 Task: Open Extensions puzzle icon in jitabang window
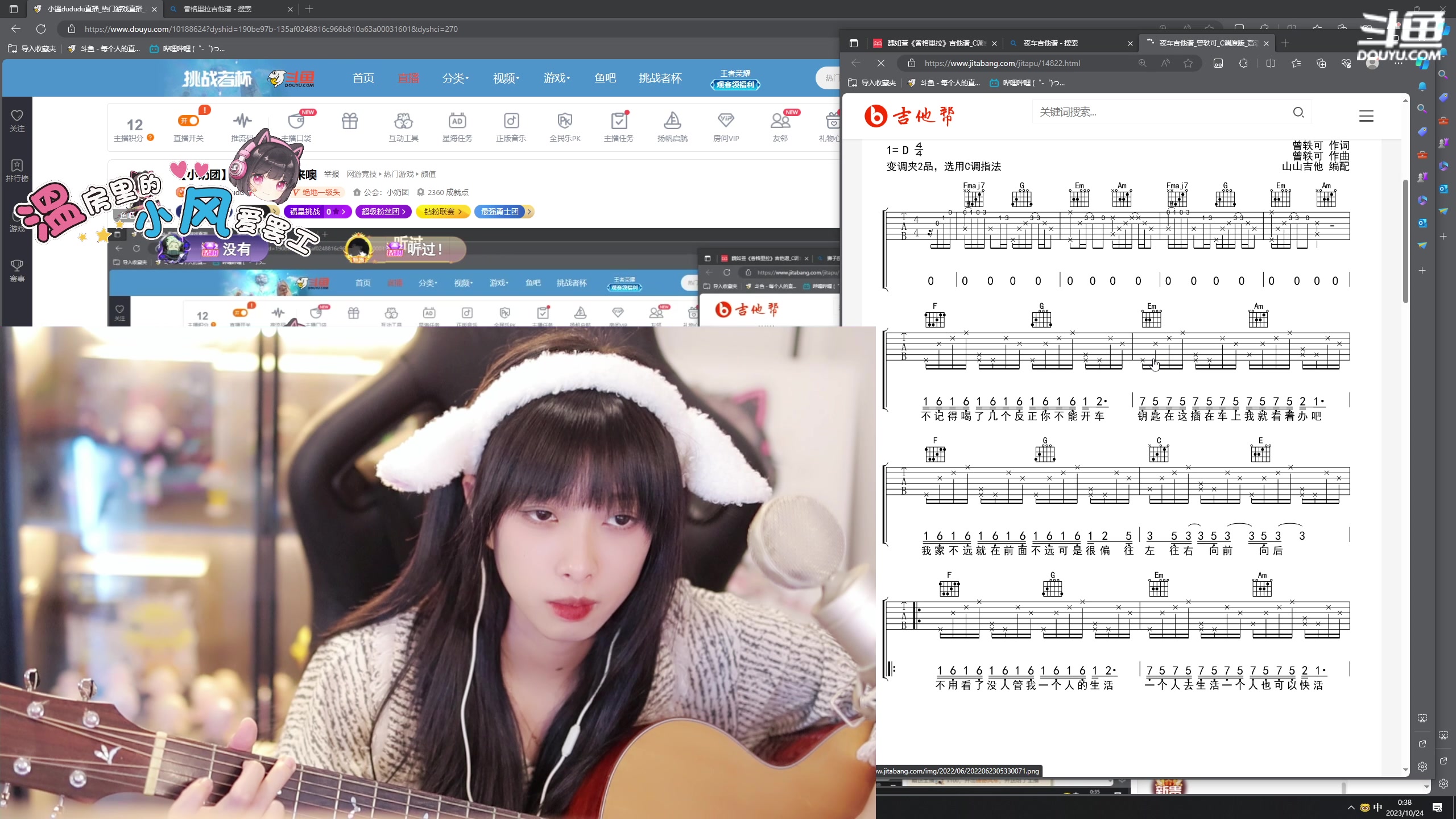1243,63
